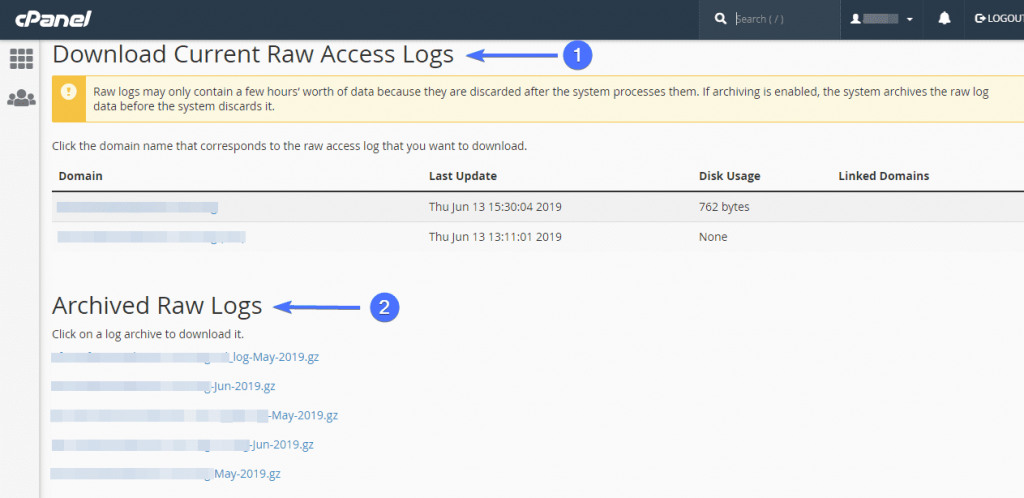Viewport: 1024px width, 498px height.
Task: Click the yellow warning icon in notice
Action: pyautogui.click(x=69, y=91)
